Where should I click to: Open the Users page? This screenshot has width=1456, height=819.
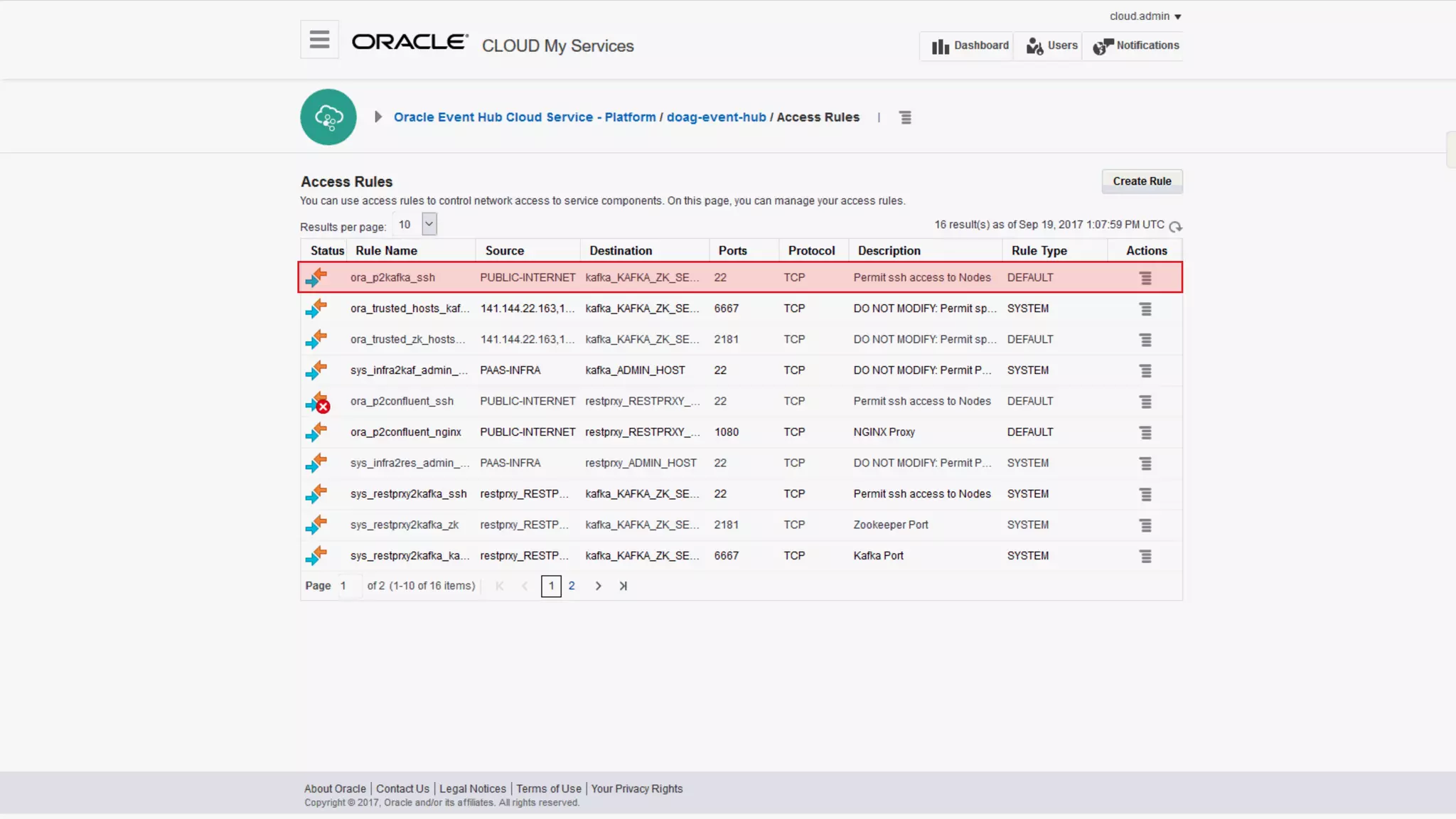pyautogui.click(x=1051, y=45)
